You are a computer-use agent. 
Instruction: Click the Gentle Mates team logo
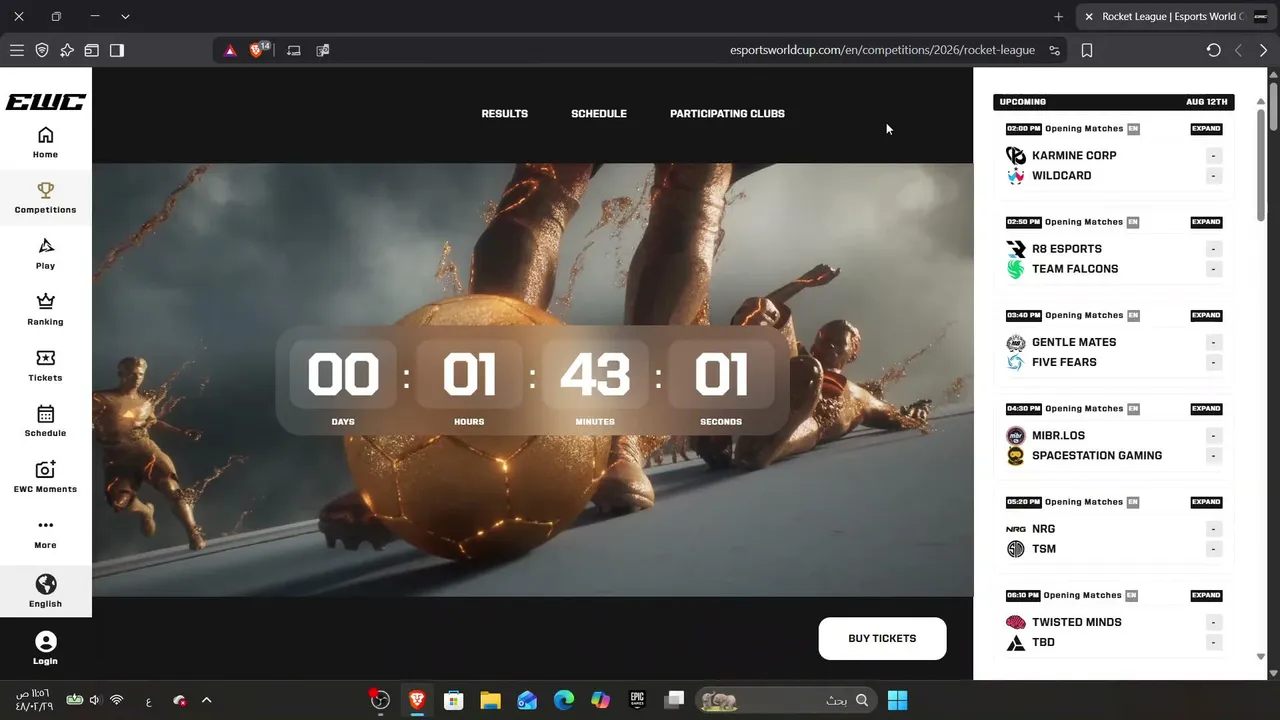(x=1016, y=342)
